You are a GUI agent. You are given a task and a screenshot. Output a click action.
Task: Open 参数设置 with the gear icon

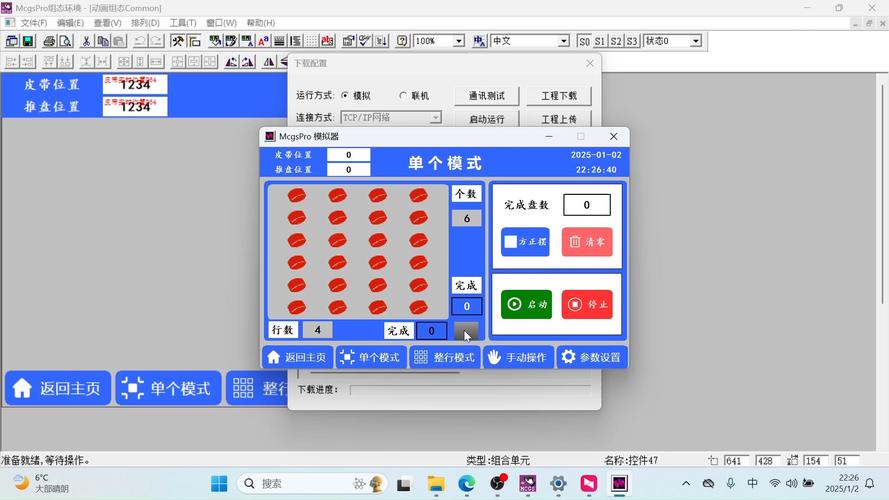tap(591, 357)
